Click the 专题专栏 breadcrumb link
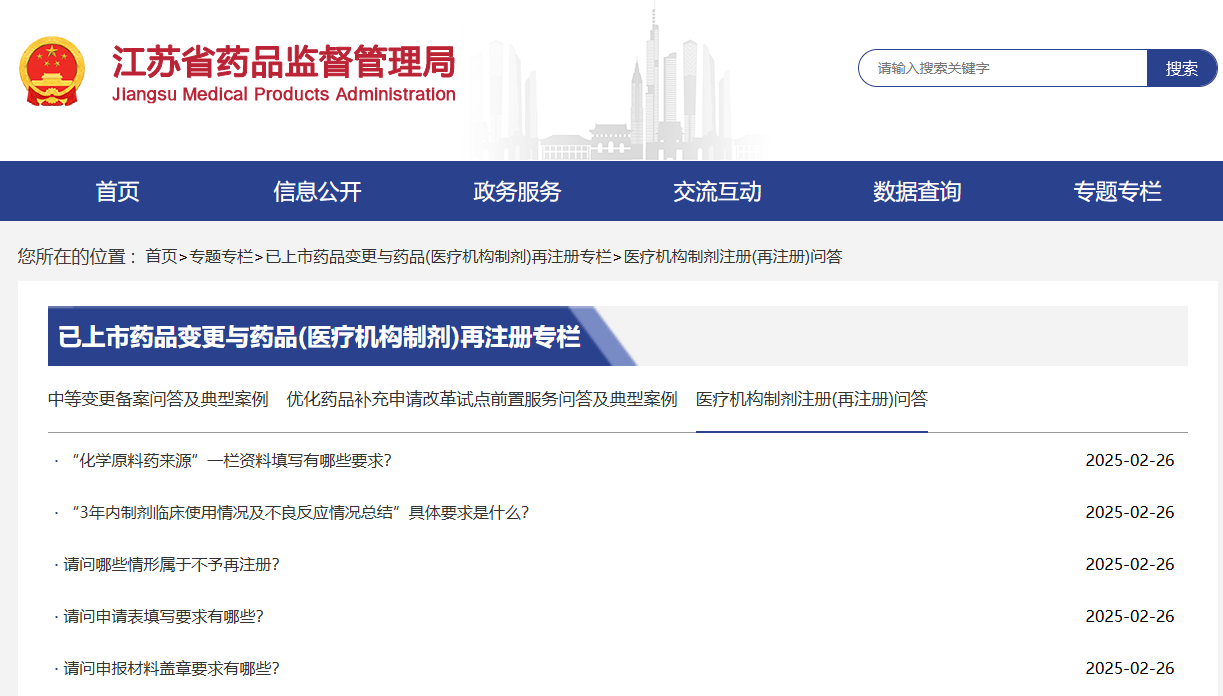This screenshot has height=696, width=1223. tap(221, 257)
